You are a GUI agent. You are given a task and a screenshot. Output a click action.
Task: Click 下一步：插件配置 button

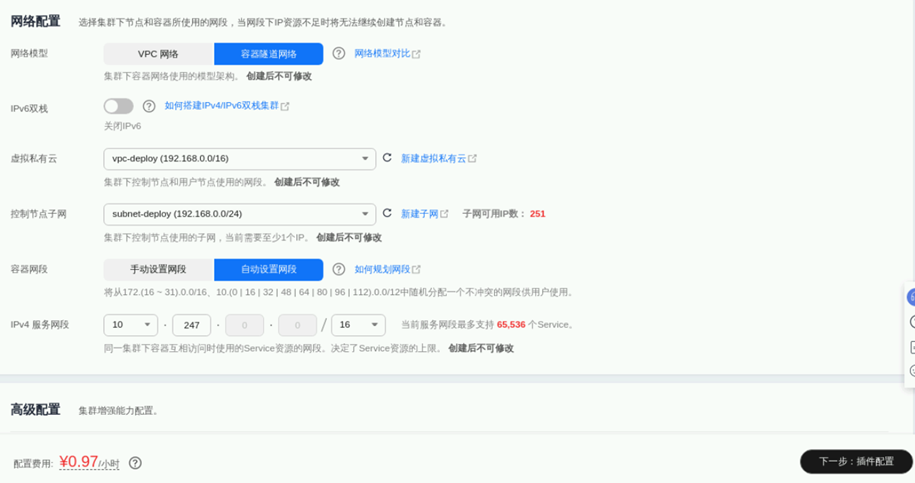tap(856, 461)
